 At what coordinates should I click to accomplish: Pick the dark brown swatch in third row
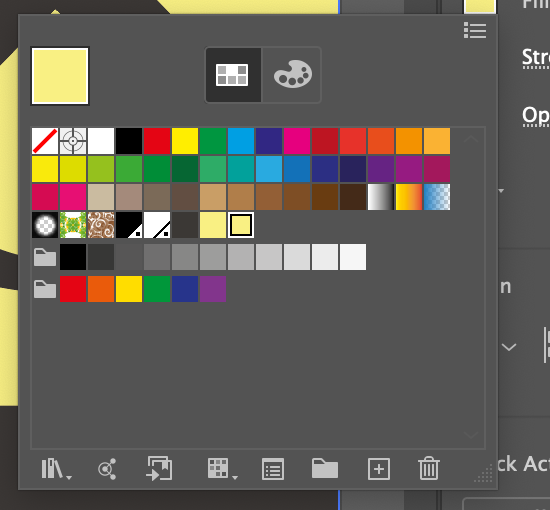353,197
